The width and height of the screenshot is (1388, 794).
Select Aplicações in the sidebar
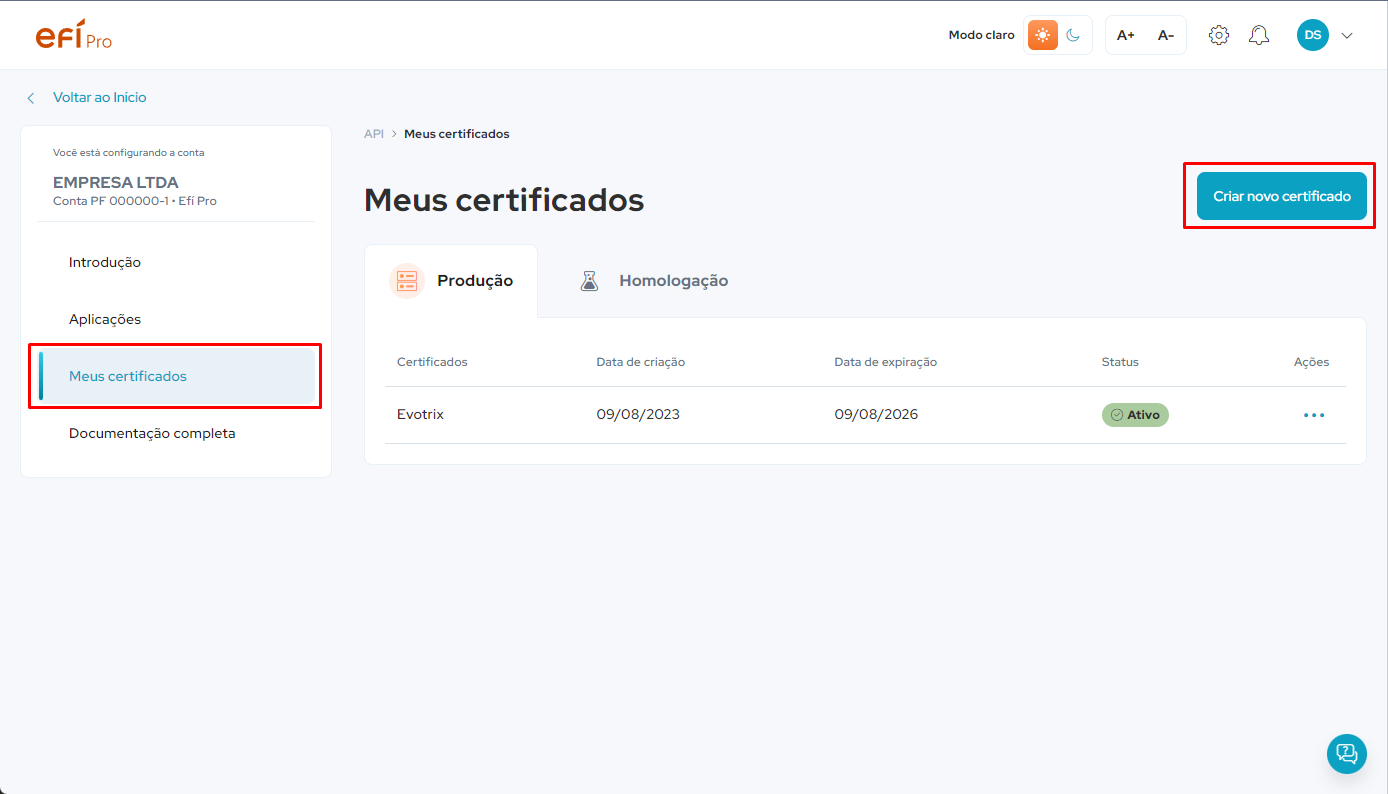pyautogui.click(x=104, y=318)
